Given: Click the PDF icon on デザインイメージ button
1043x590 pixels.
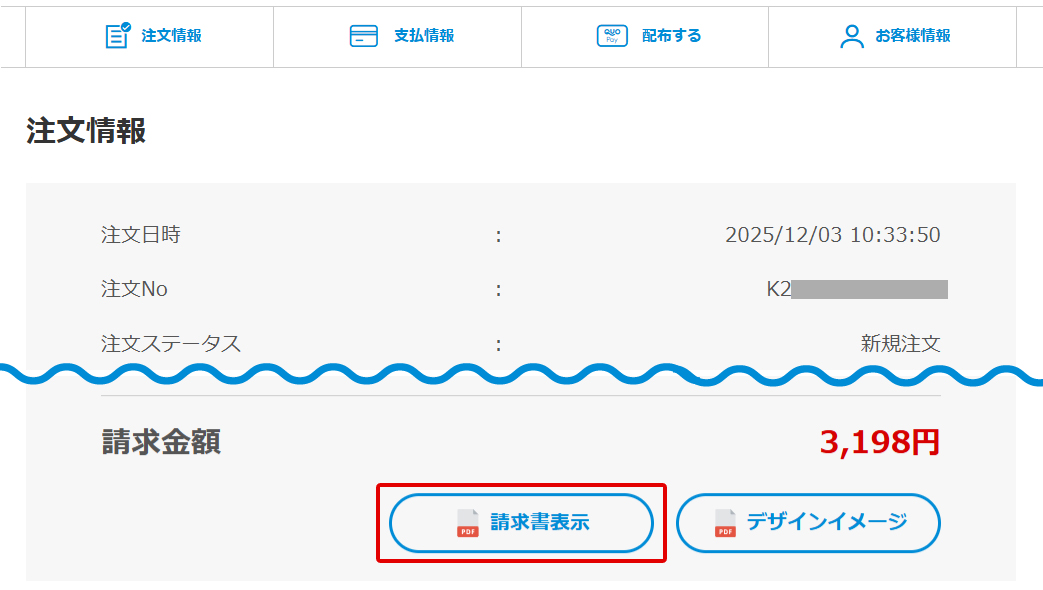Looking at the screenshot, I should point(725,523).
